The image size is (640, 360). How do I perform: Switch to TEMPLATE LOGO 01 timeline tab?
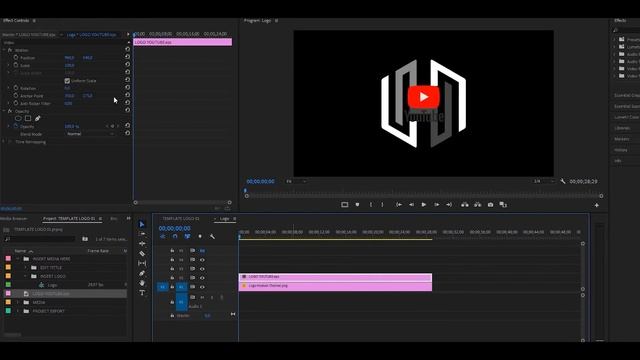pos(181,219)
